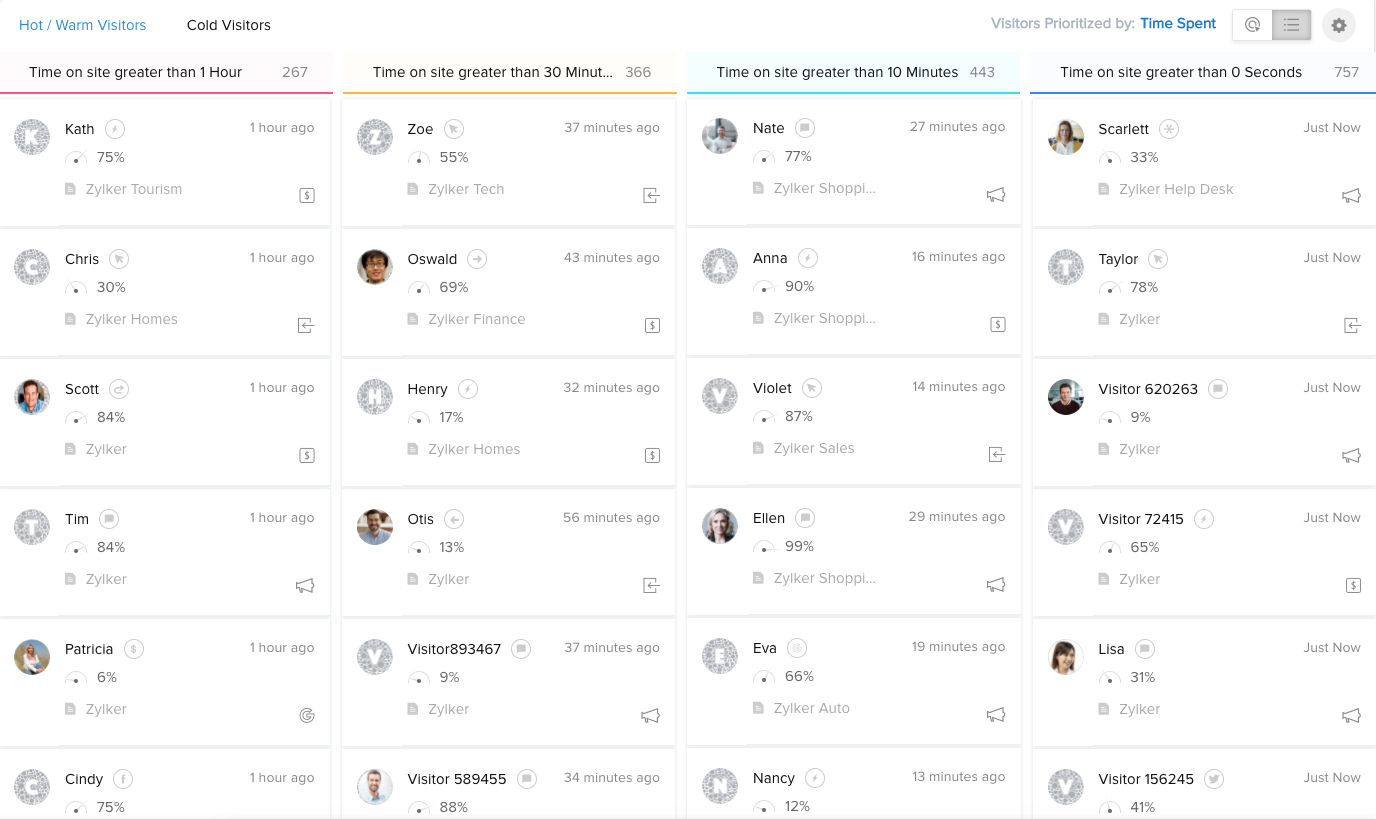Screen dimensions: 1376x819
Task: Click the lightning icon next to Henry
Action: pyautogui.click(x=468, y=389)
